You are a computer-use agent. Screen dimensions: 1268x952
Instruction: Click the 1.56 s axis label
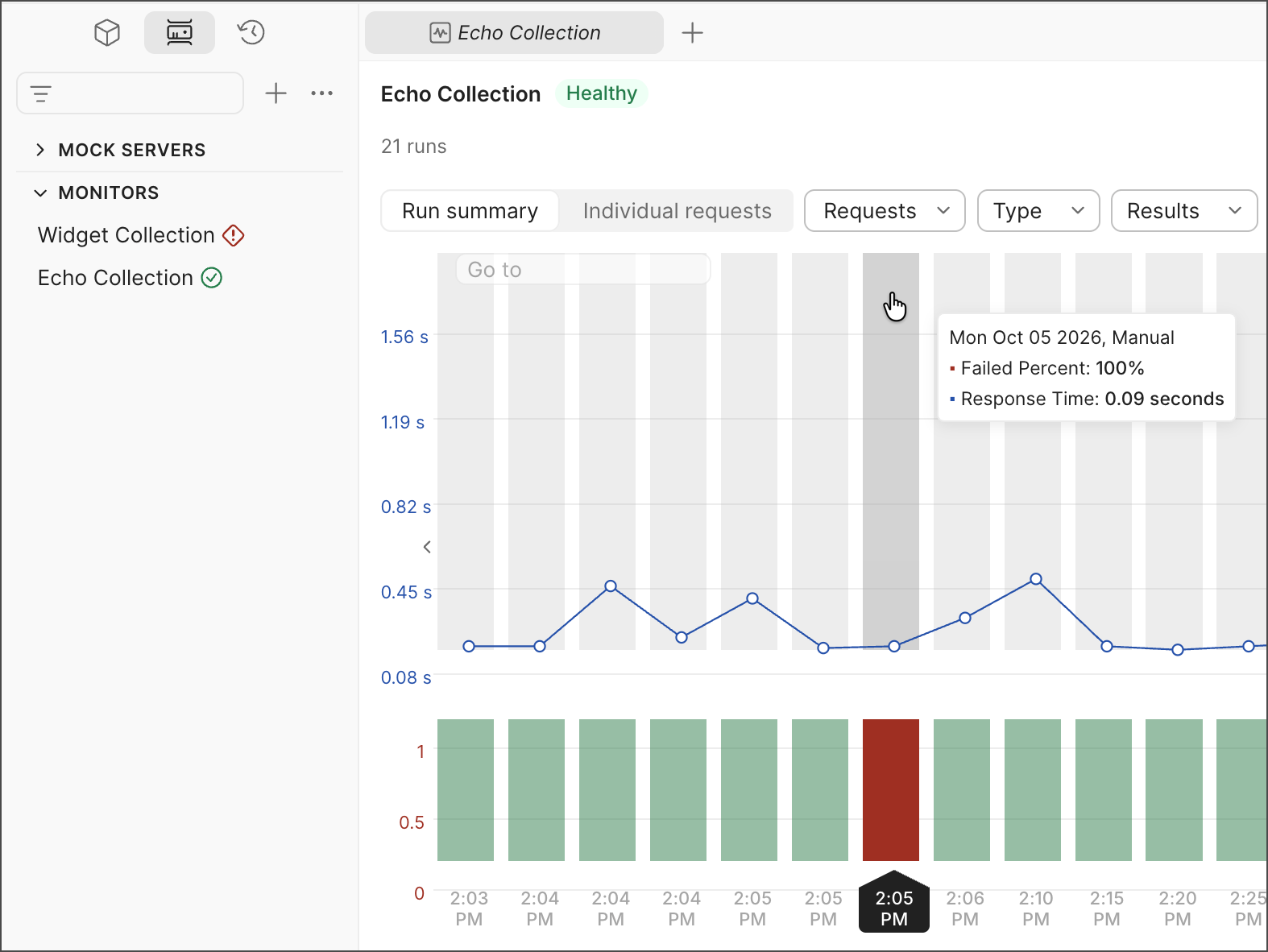click(x=404, y=337)
